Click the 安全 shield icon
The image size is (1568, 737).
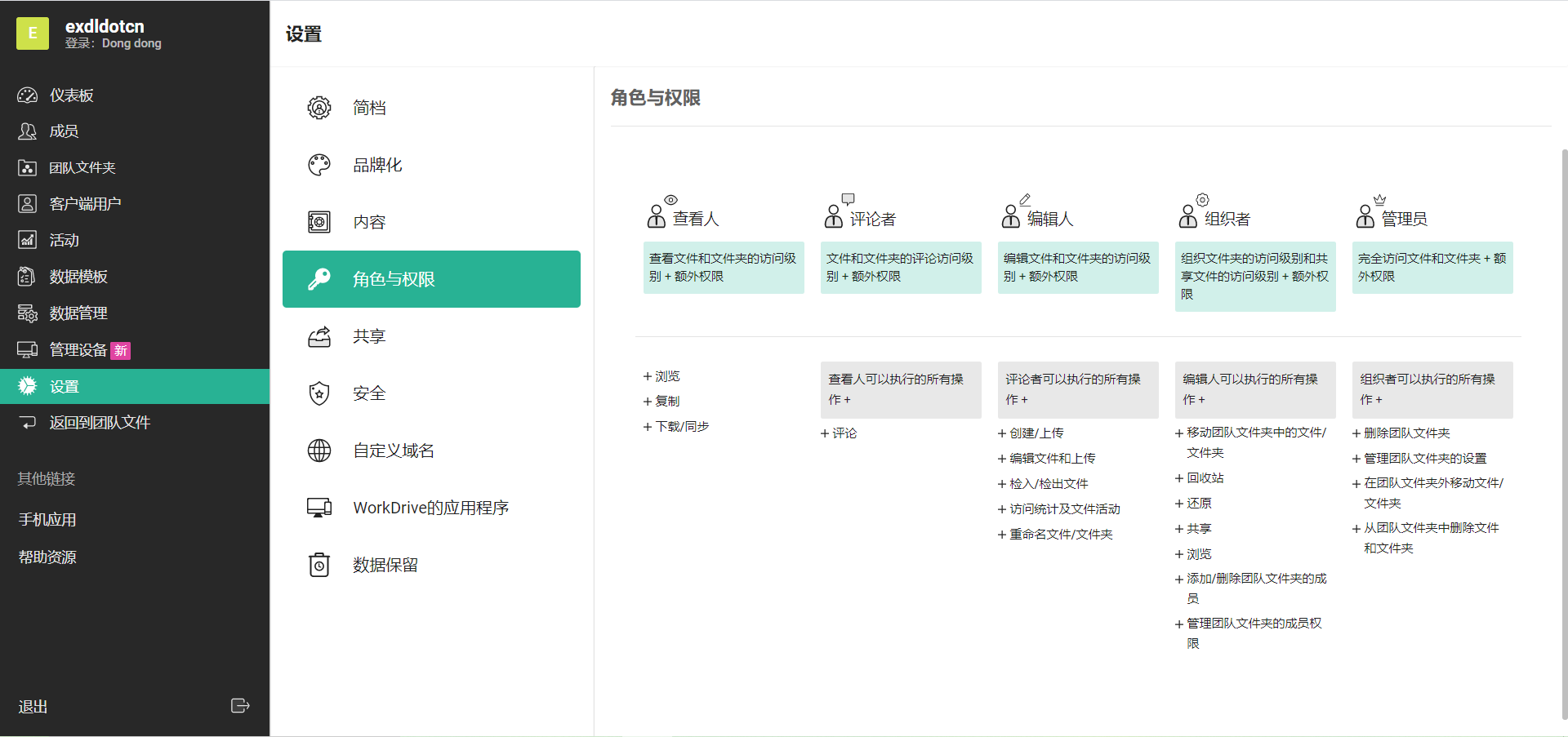click(319, 393)
